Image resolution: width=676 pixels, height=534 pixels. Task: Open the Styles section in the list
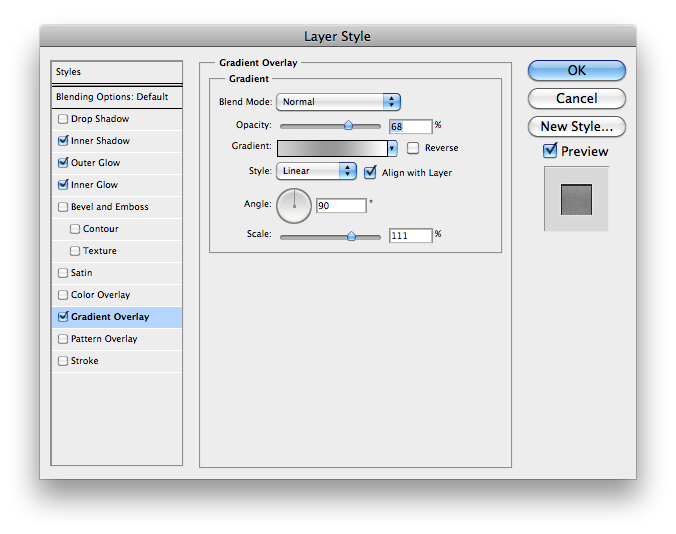point(117,72)
